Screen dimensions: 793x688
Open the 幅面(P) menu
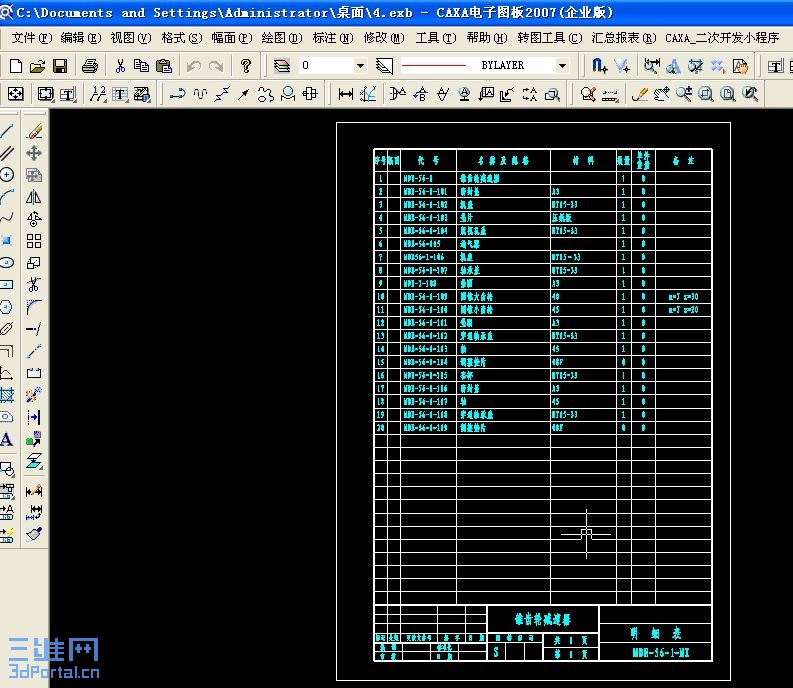pos(232,38)
